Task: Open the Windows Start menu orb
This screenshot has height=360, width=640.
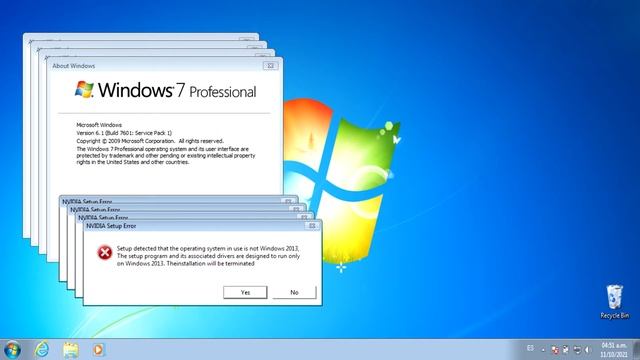Action: point(12,350)
